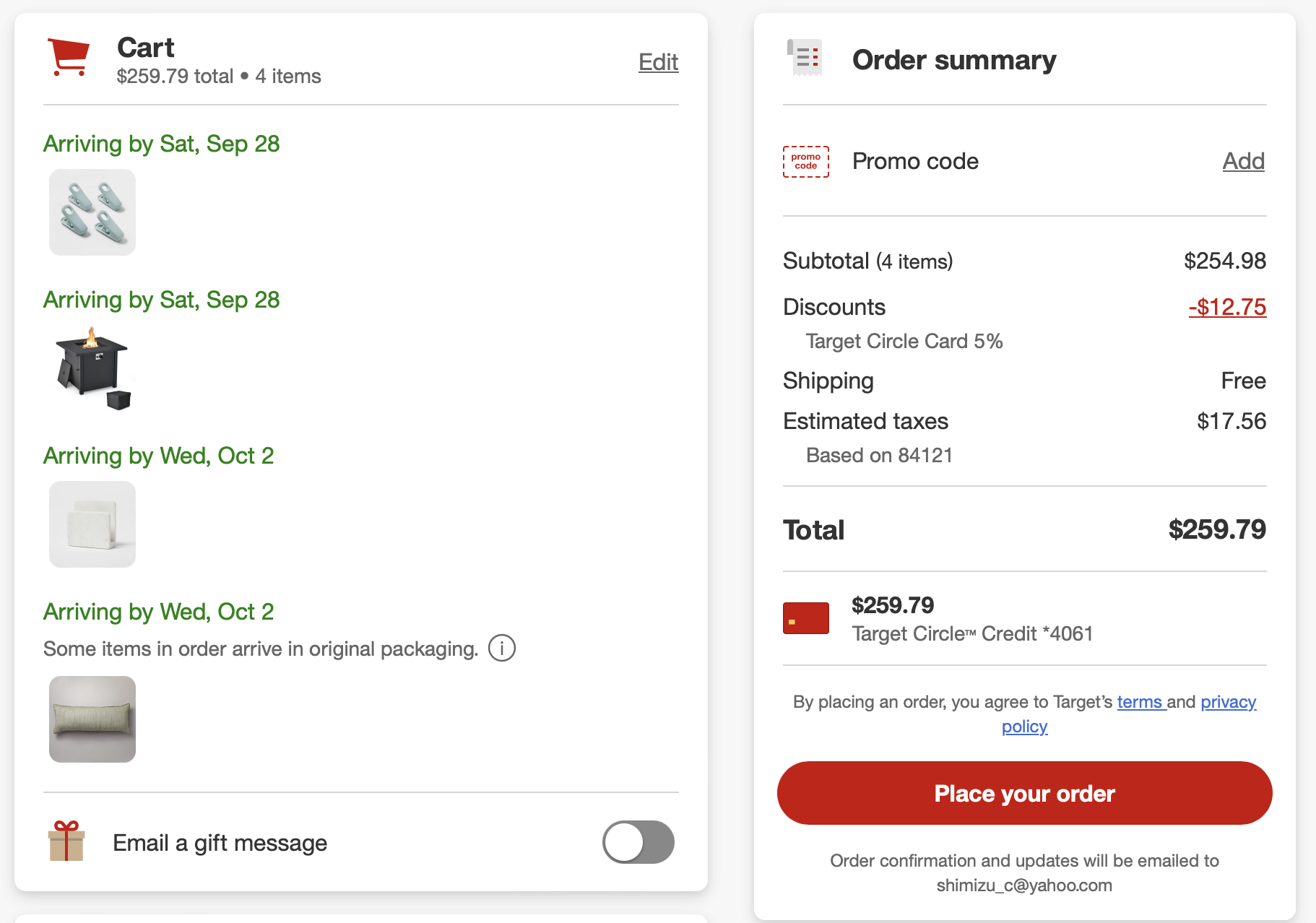The image size is (1316, 923).
Task: Click the Target Circle Credit *4061 payment text
Action: tap(972, 633)
